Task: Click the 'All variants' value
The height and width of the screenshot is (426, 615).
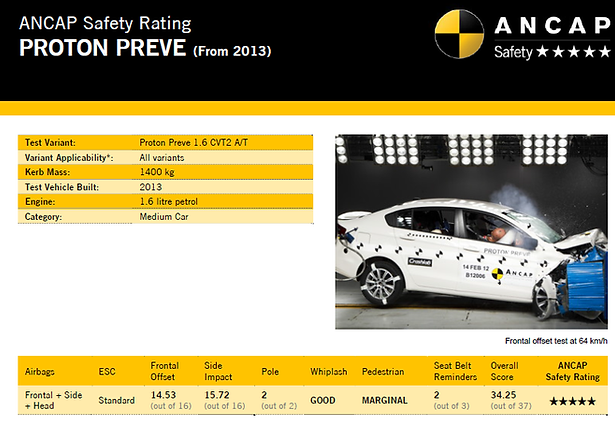Action: [x=162, y=158]
